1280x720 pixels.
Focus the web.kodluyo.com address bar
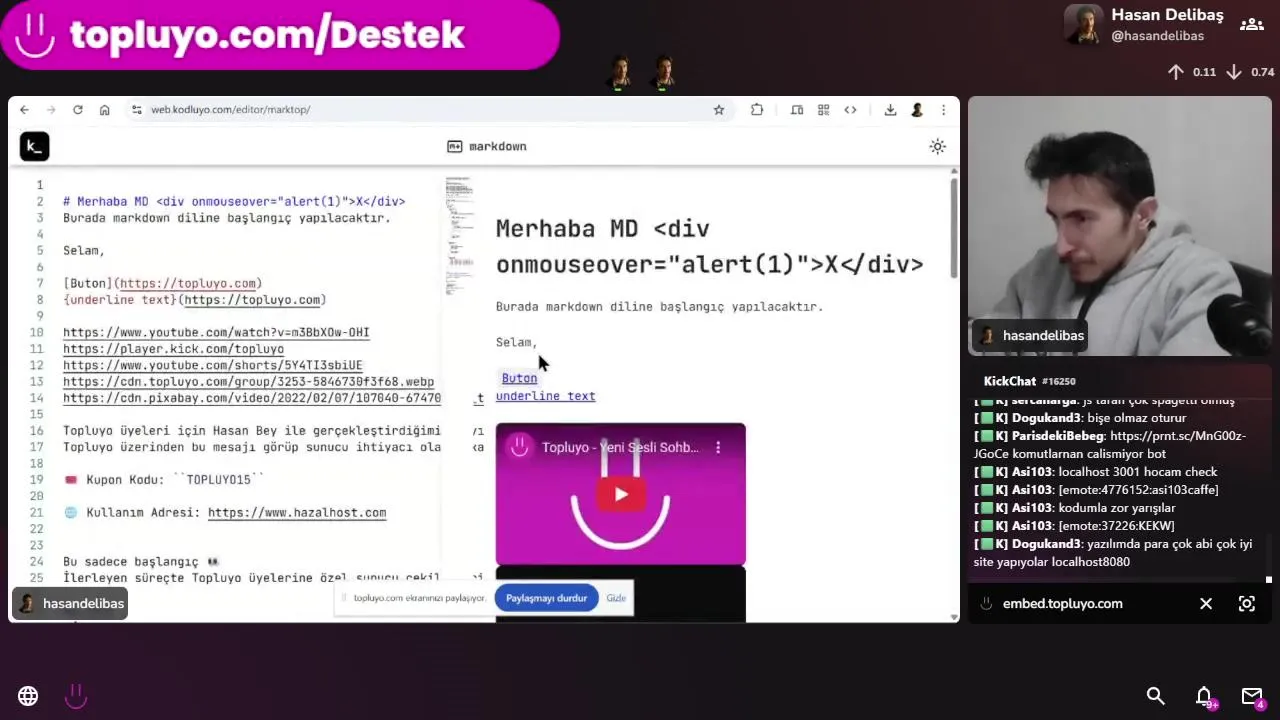[420, 110]
